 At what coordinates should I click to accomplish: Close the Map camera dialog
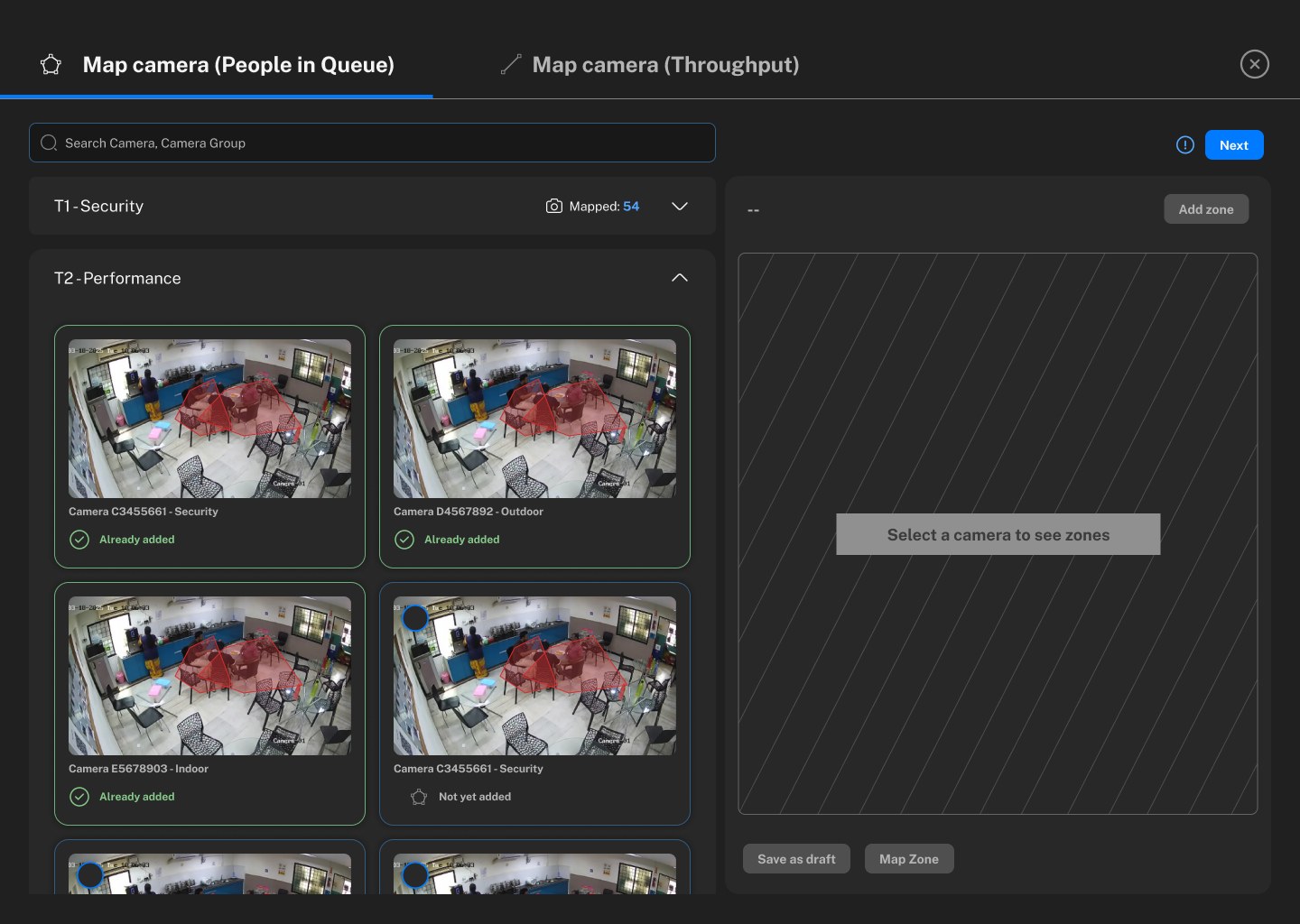1255,64
